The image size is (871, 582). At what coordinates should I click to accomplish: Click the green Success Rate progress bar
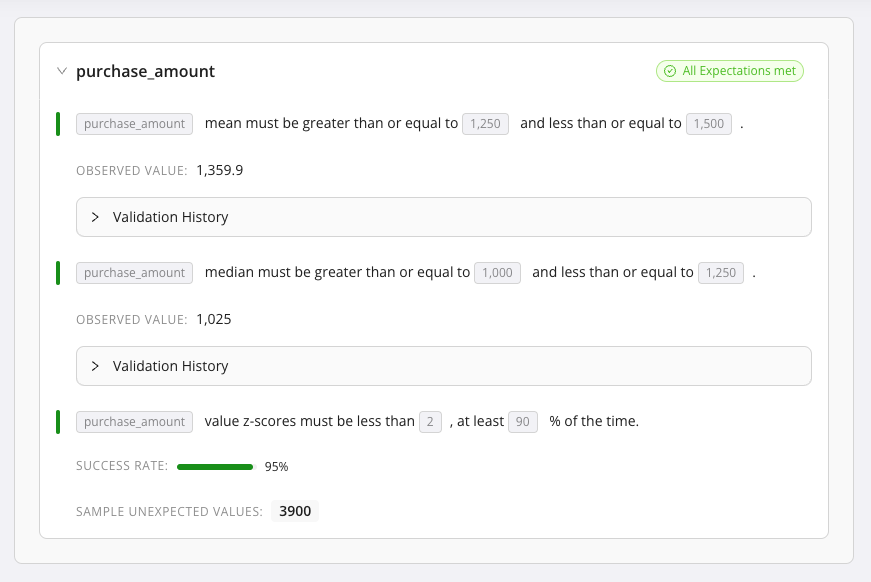point(215,466)
